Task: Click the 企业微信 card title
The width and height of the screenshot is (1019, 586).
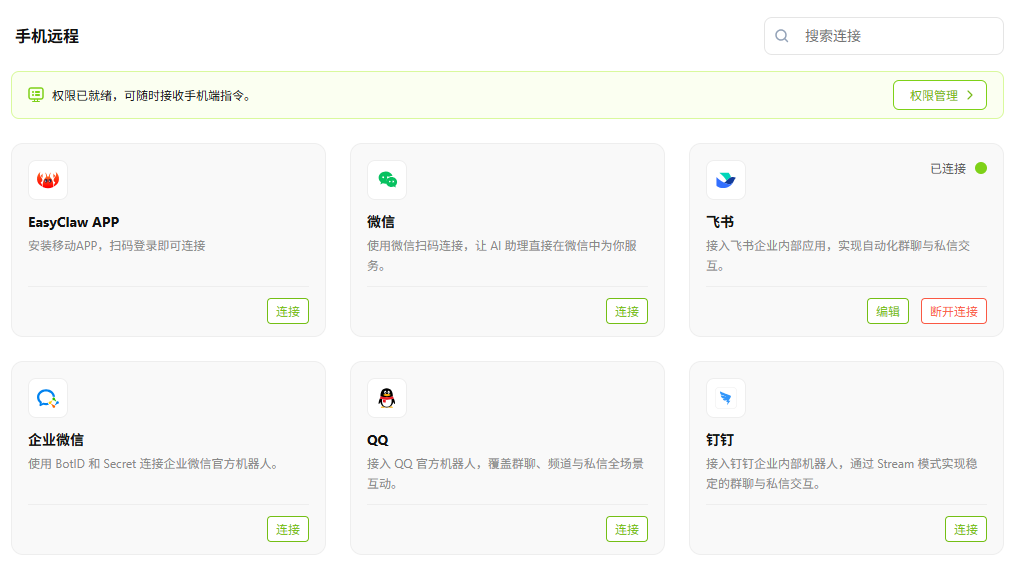Action: (56, 440)
